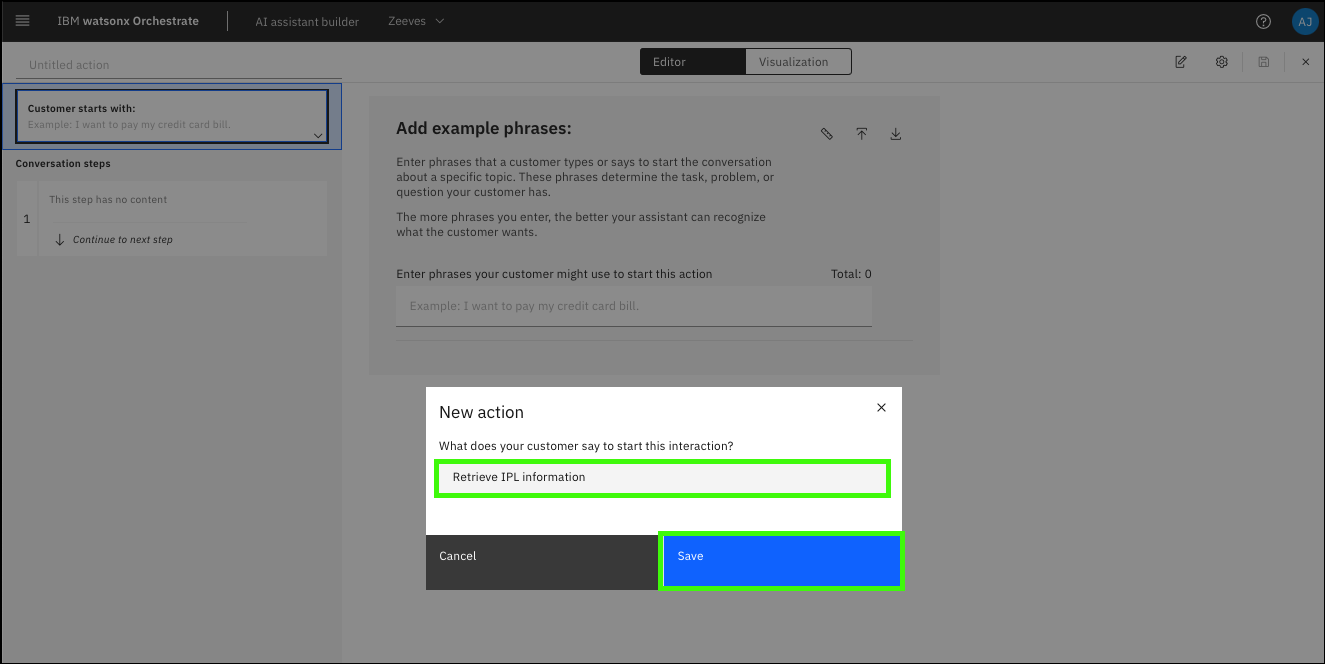Click the download phrases icon
Image resolution: width=1325 pixels, height=664 pixels.
(x=896, y=134)
